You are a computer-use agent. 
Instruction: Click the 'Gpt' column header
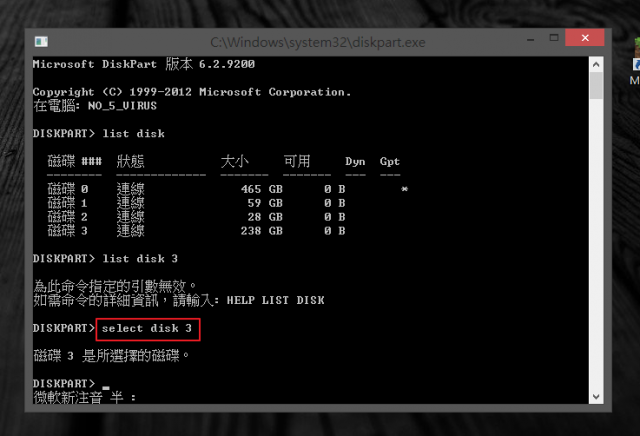[390, 162]
